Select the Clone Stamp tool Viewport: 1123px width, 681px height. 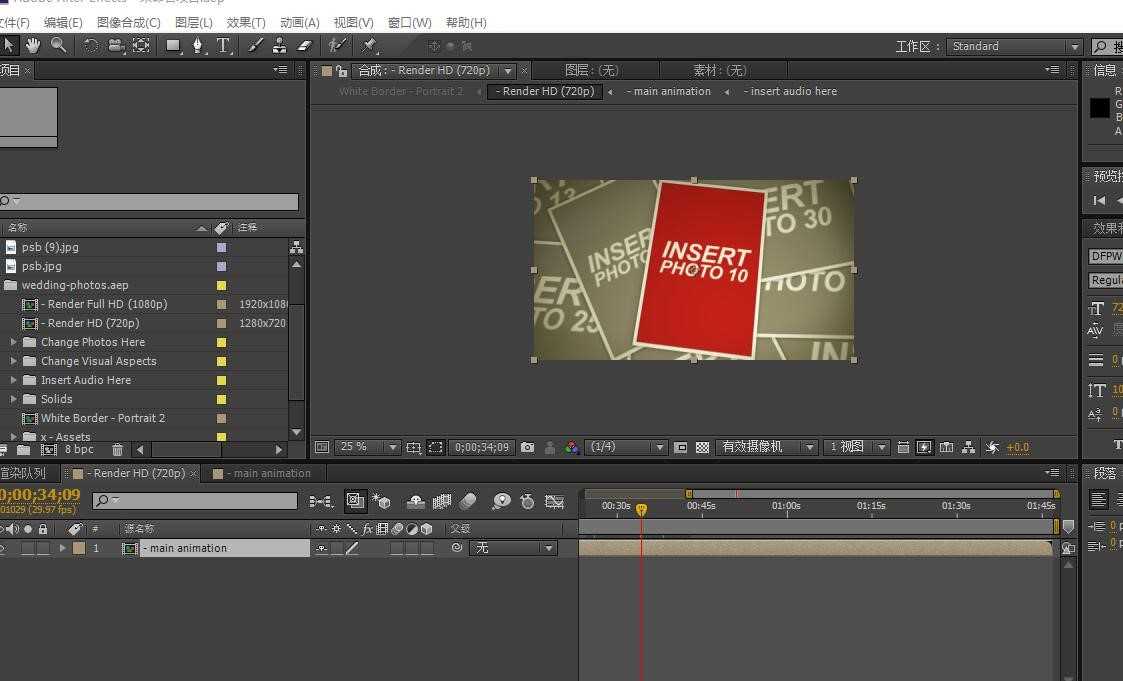[x=279, y=46]
